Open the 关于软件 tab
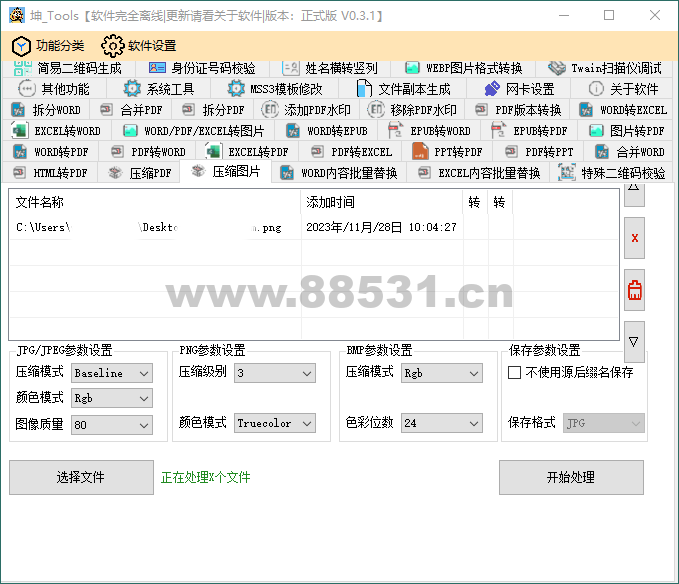This screenshot has width=679, height=584. tap(622, 89)
